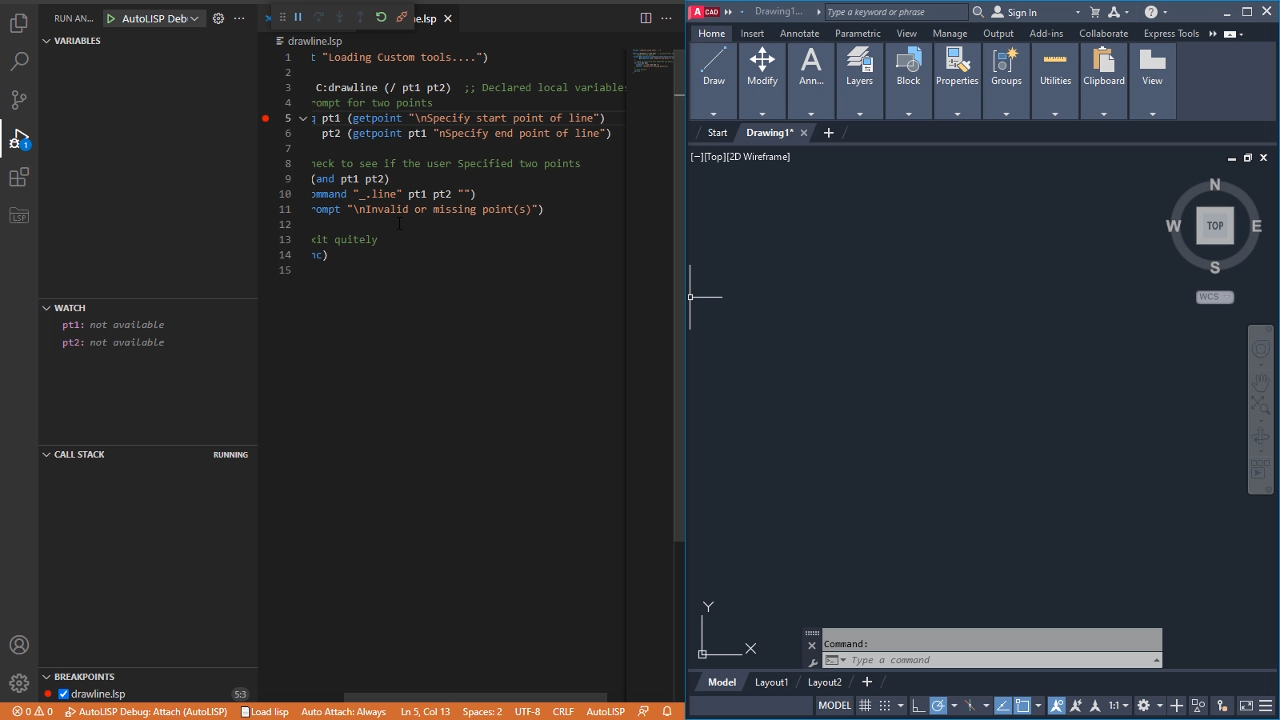Toggle the grid display in AutoCAD status bar

(864, 705)
